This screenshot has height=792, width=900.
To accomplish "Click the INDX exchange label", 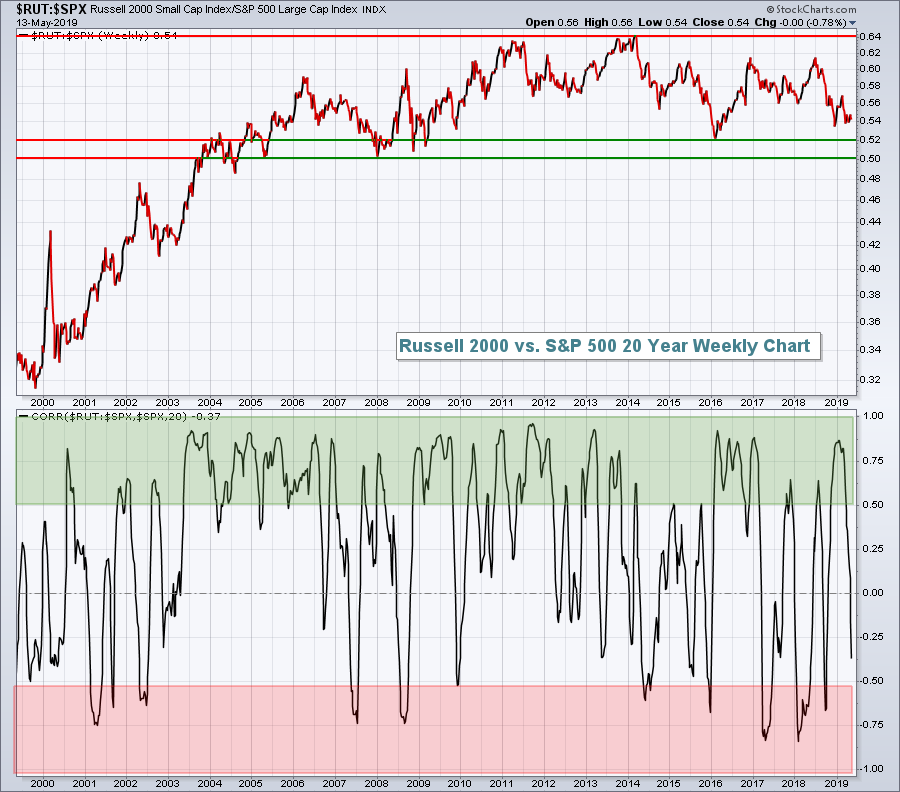I will [x=374, y=10].
